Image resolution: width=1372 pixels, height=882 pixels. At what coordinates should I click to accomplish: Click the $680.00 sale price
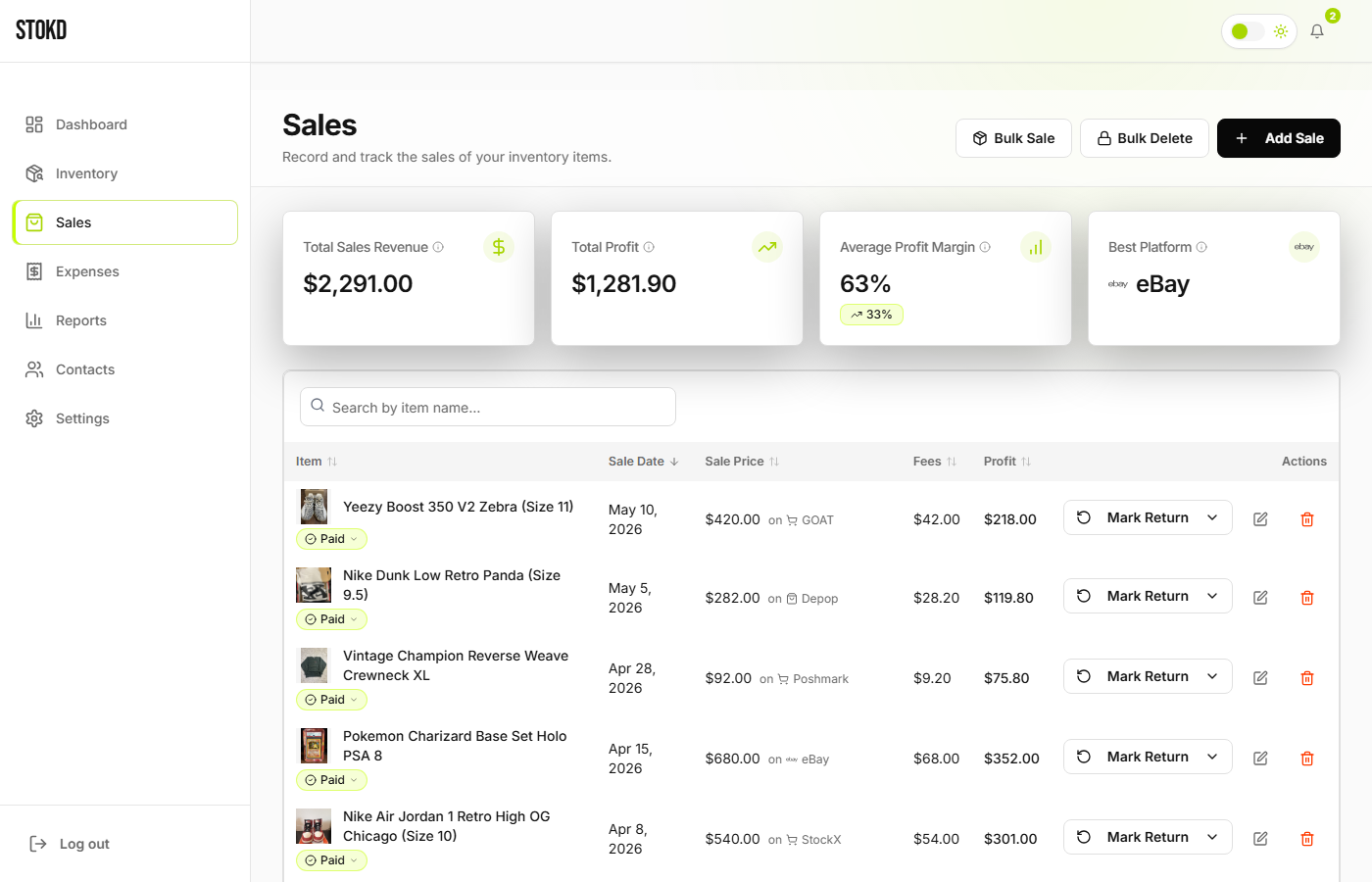(x=732, y=759)
